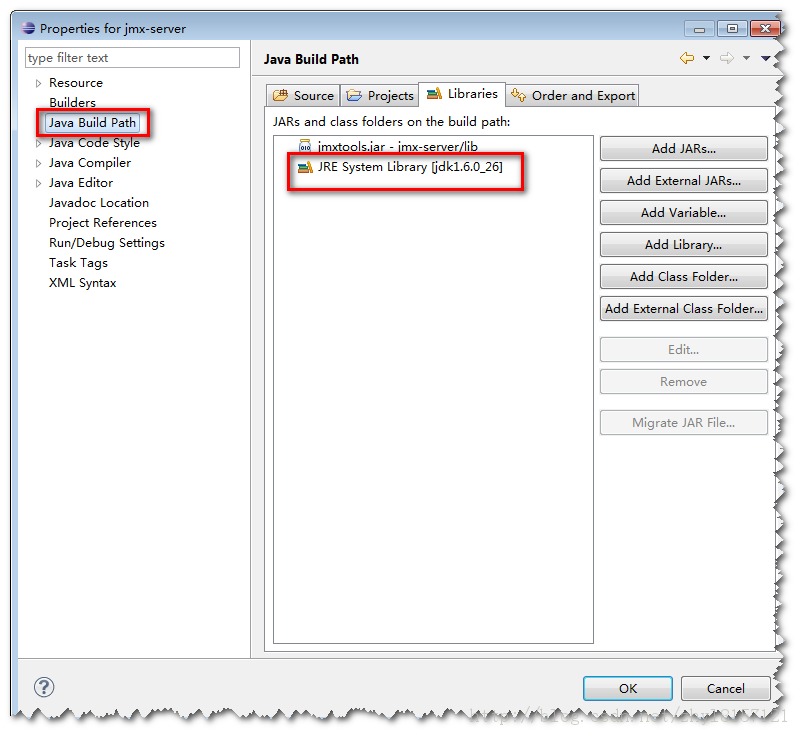Select Builders in the properties tree
Screen dimensions: 802x736
click(x=72, y=103)
